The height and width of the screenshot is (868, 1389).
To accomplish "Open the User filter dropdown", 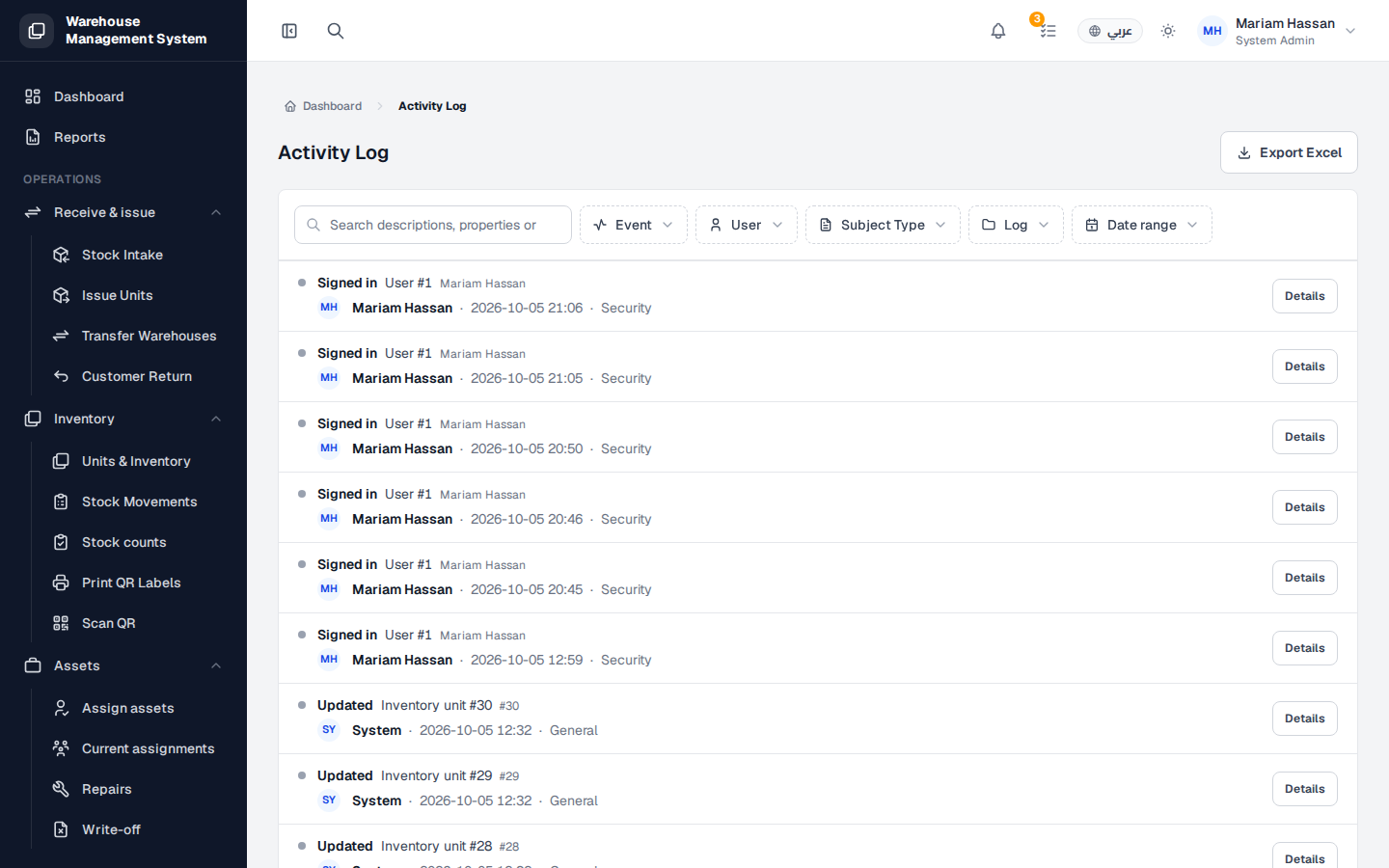I will (x=747, y=225).
